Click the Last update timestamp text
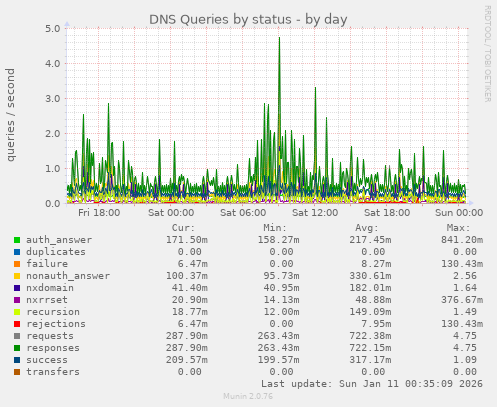The image size is (497, 407). pyautogui.click(x=372, y=384)
